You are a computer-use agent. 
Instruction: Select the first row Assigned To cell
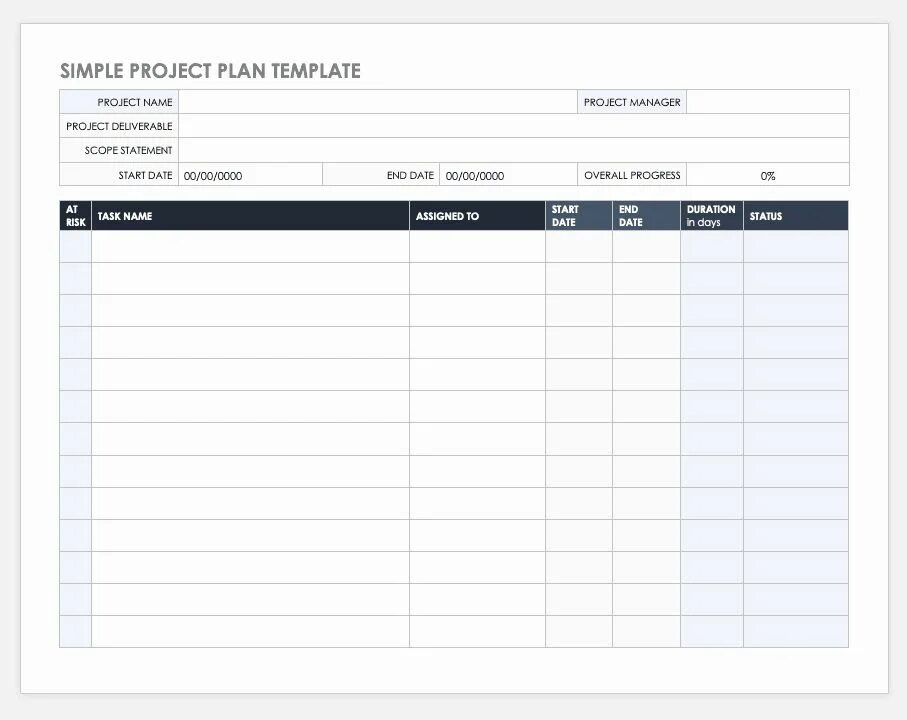tap(477, 246)
